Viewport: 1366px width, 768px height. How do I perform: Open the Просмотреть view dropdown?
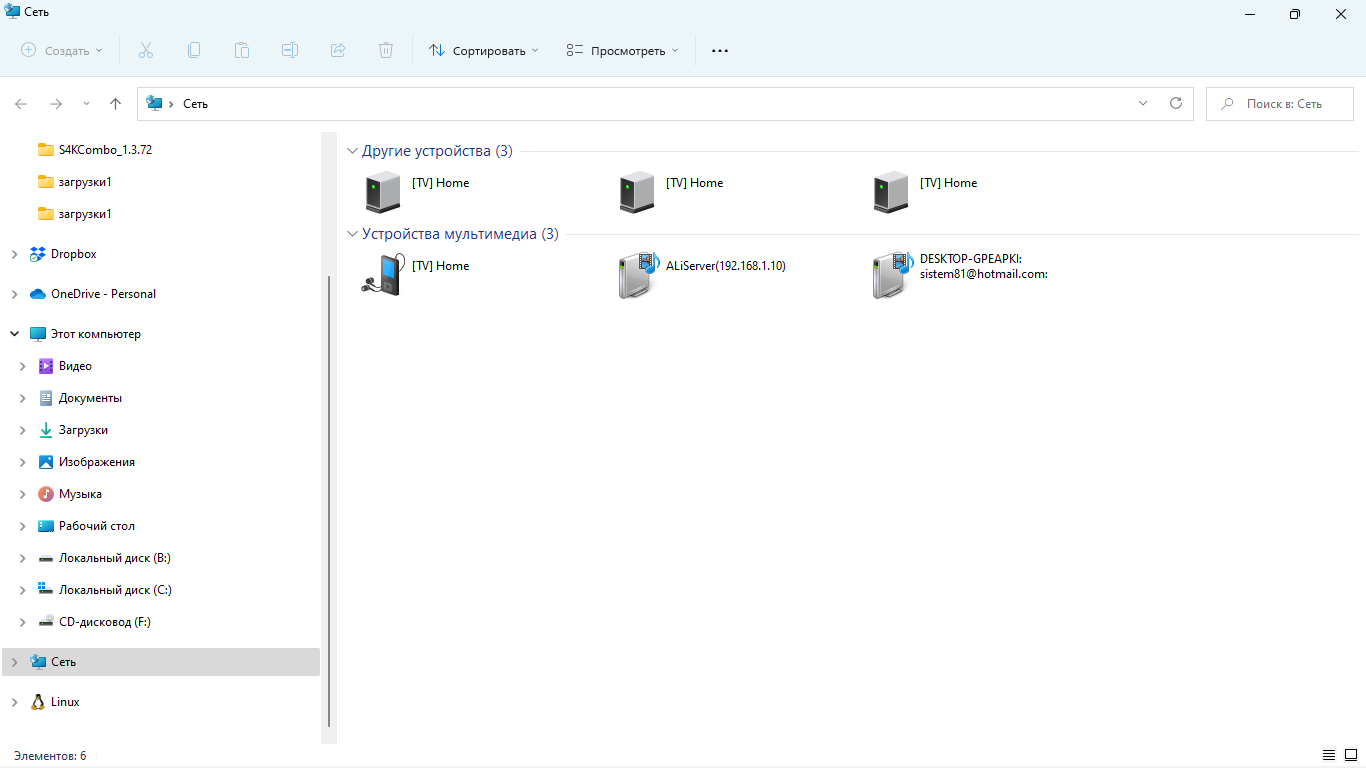click(x=622, y=50)
